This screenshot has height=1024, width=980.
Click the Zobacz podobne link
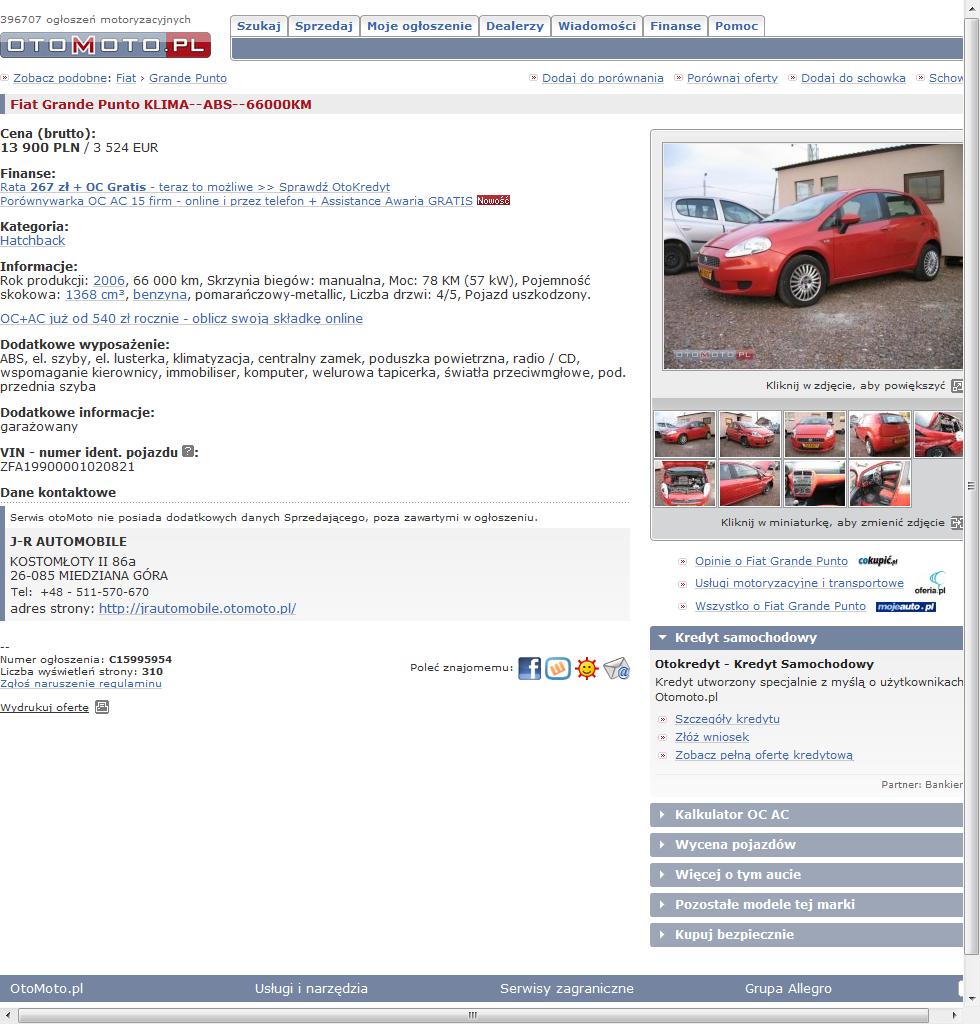pos(60,78)
